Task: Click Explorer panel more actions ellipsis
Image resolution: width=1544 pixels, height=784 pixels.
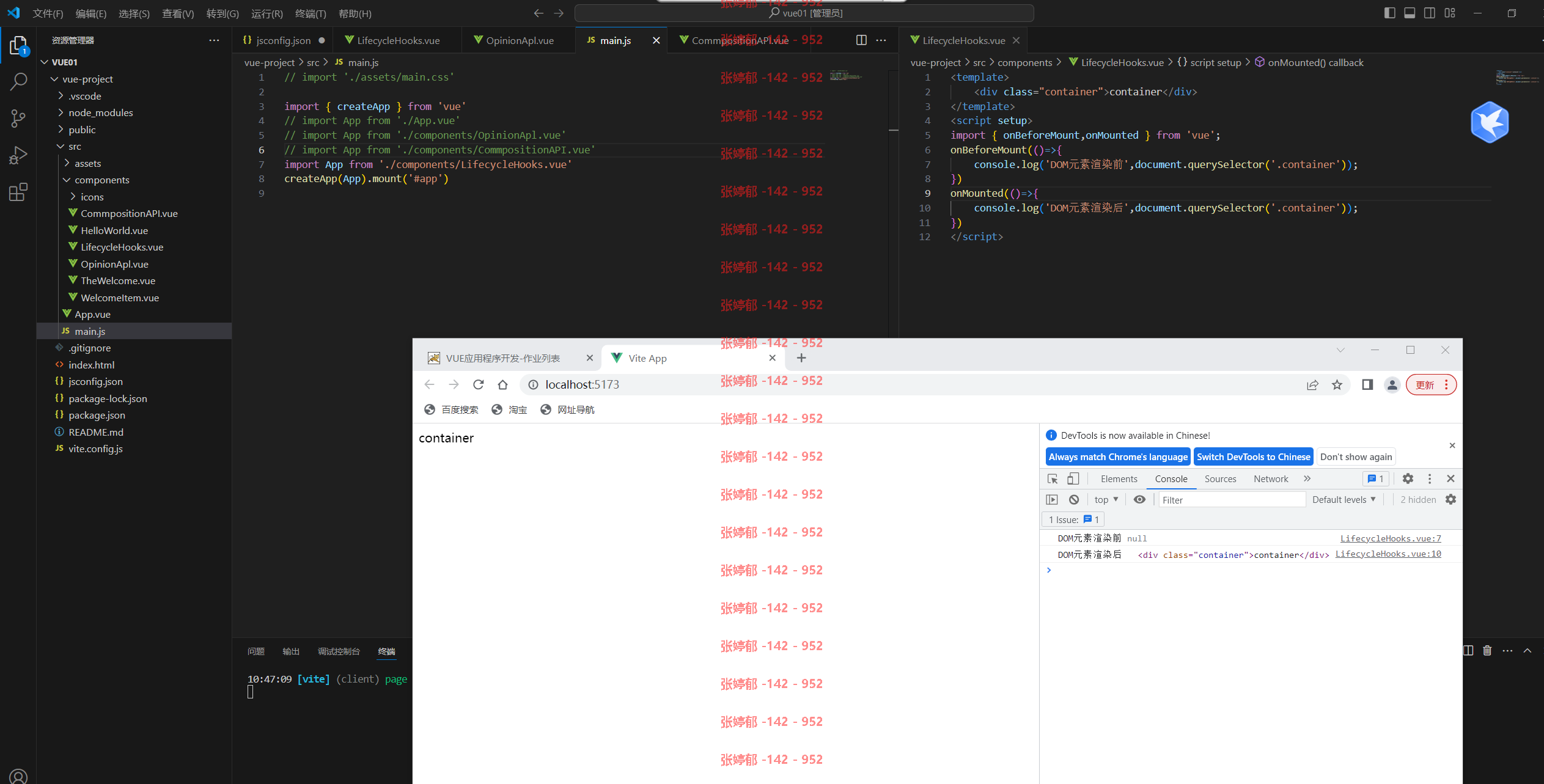Action: point(214,40)
